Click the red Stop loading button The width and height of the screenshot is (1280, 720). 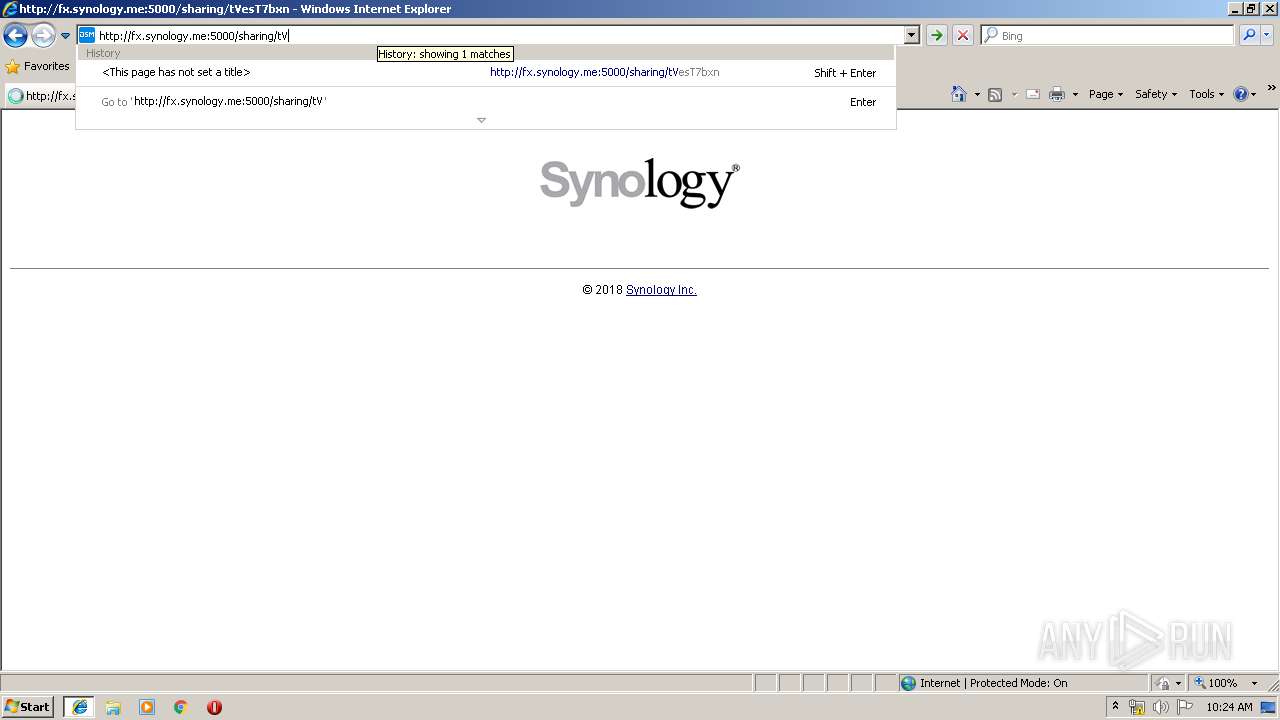pyautogui.click(x=963, y=35)
